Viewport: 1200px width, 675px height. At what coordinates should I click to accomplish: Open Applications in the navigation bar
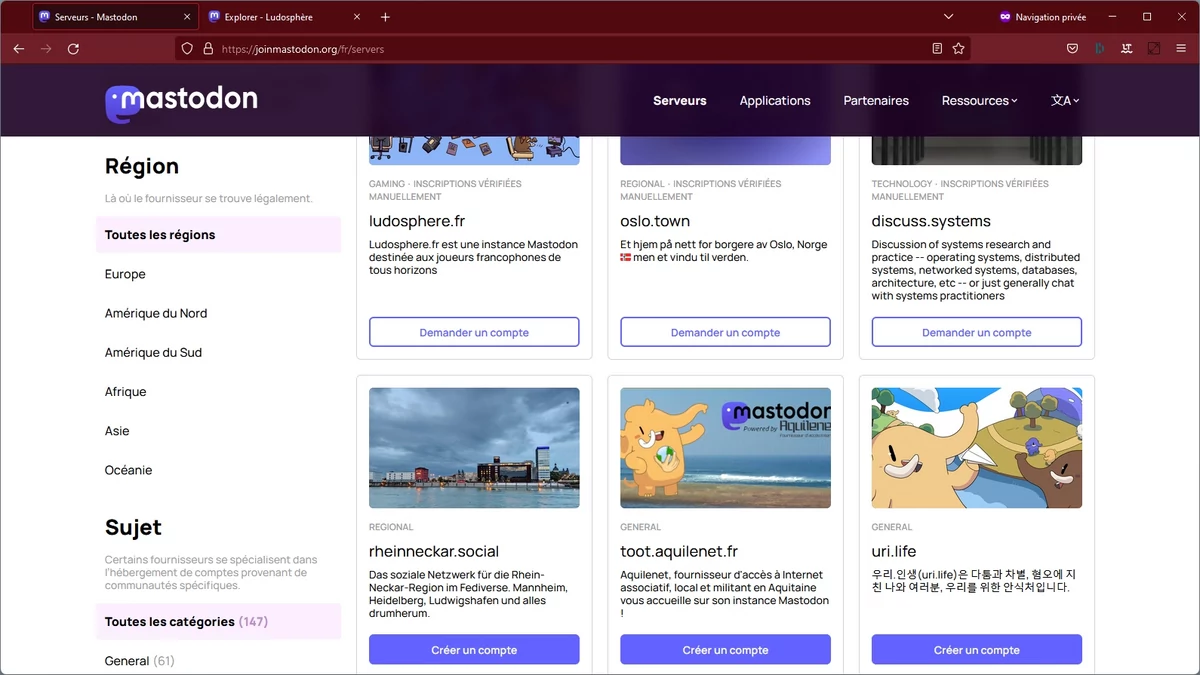(775, 100)
